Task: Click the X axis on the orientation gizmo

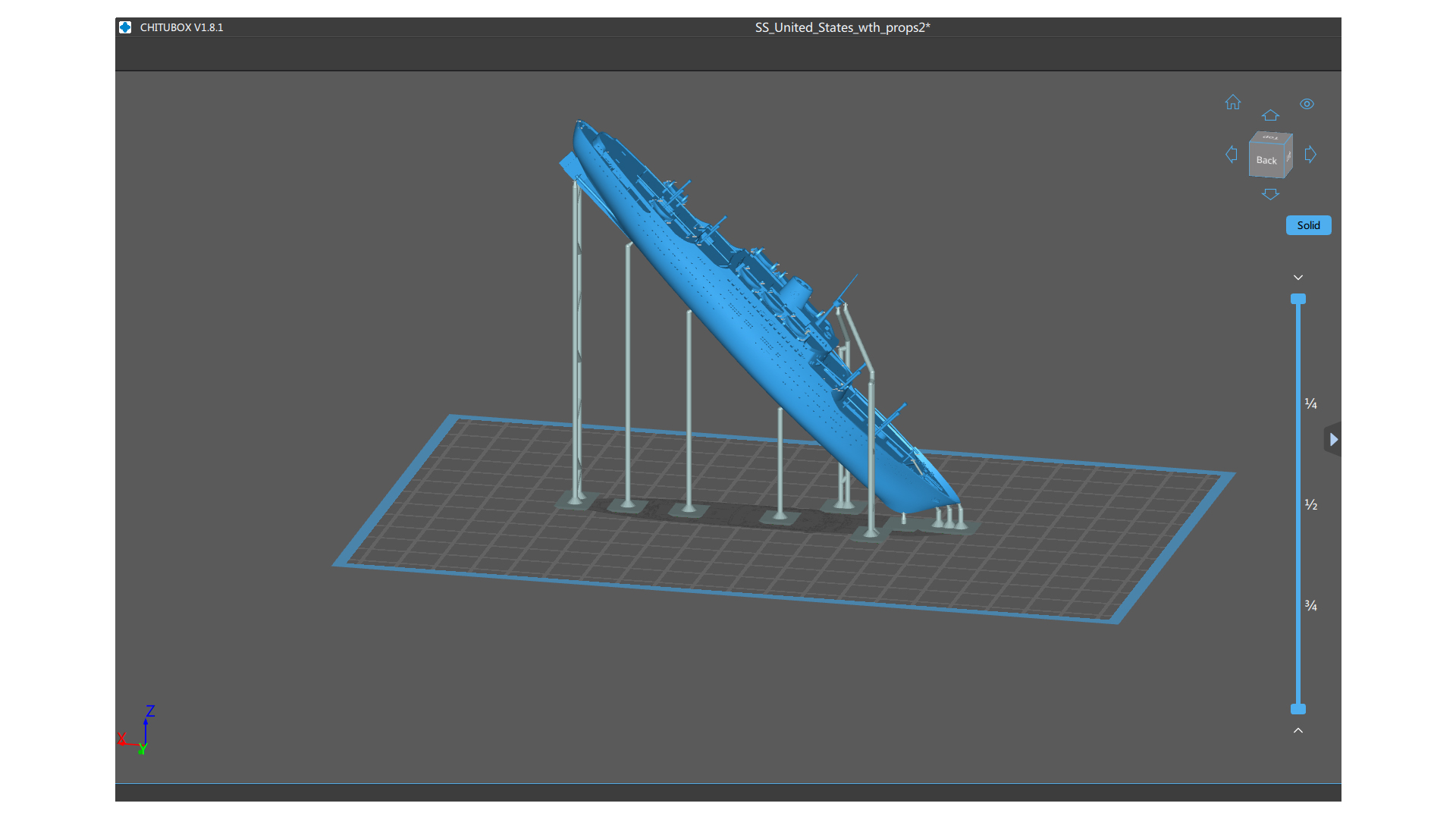Action: click(x=123, y=738)
